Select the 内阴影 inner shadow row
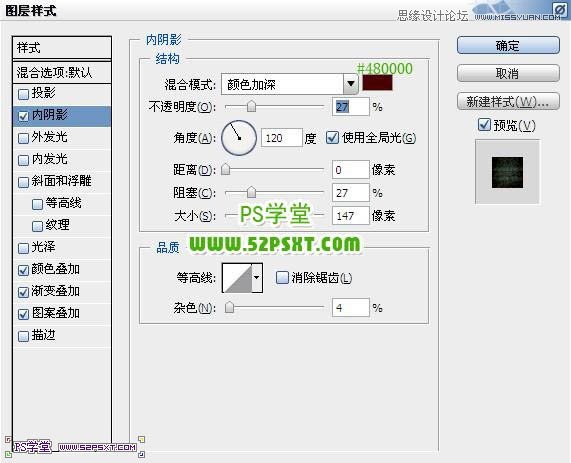The image size is (571, 463). pos(62,116)
